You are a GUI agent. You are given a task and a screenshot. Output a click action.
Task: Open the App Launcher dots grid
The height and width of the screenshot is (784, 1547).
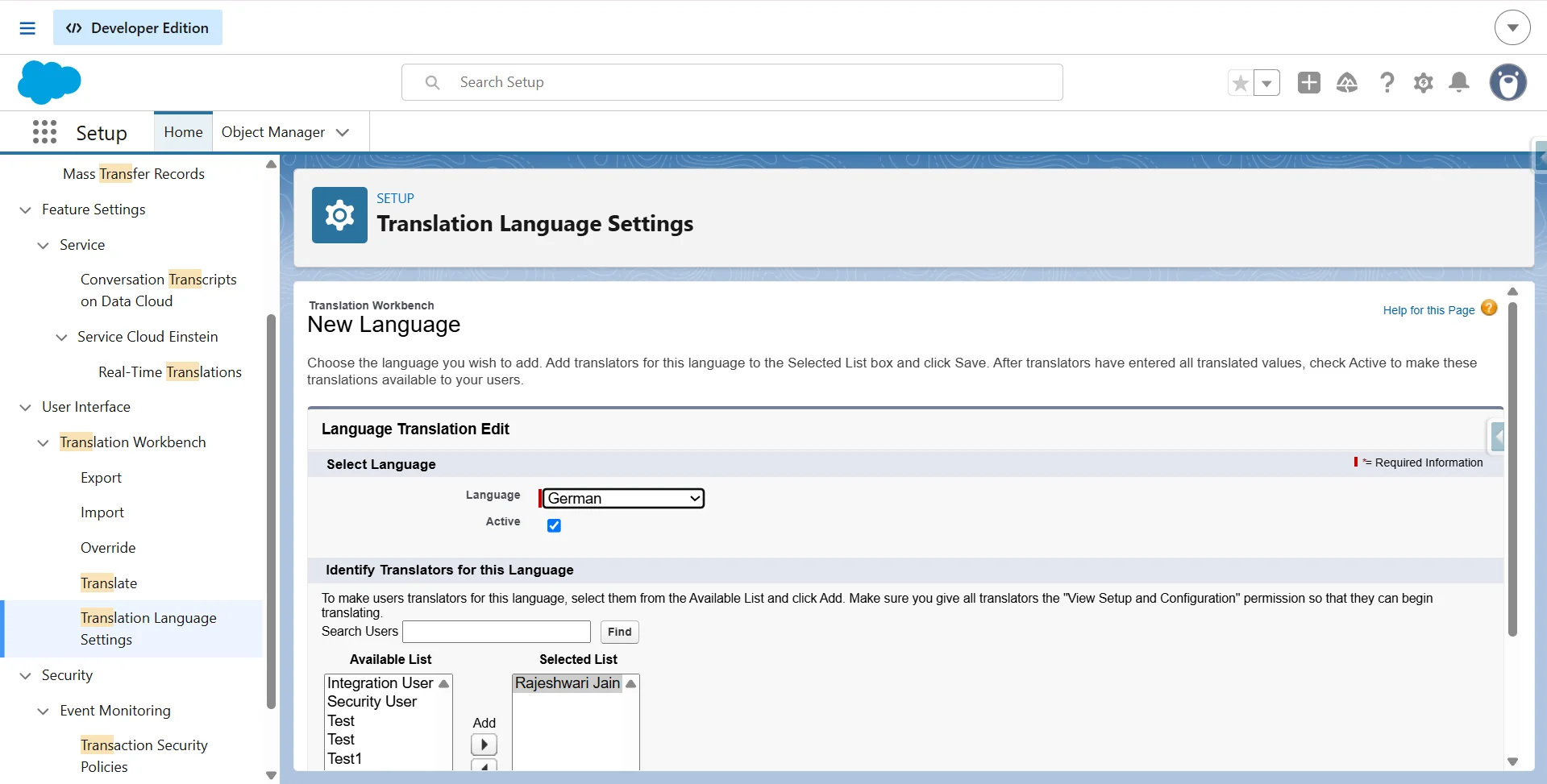[x=45, y=132]
